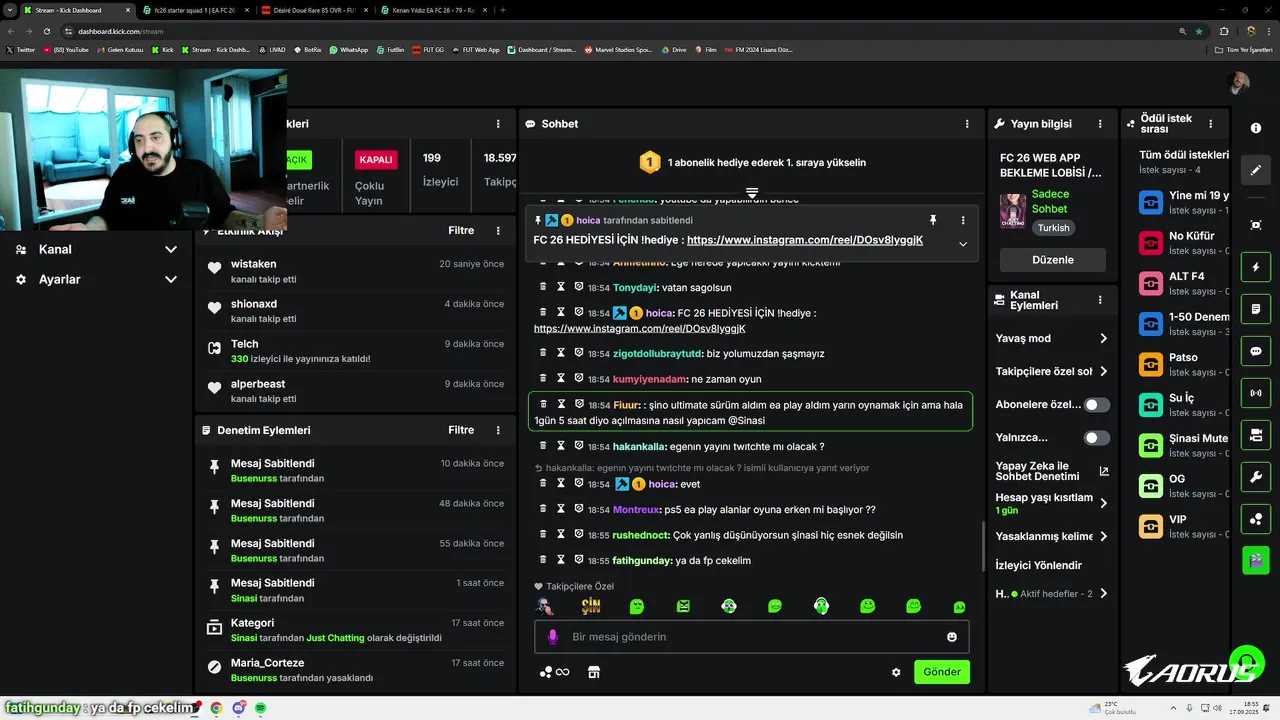The height and width of the screenshot is (720, 1280).
Task: Open the Etkinlik Akışı Filtre dropdown
Action: (461, 231)
